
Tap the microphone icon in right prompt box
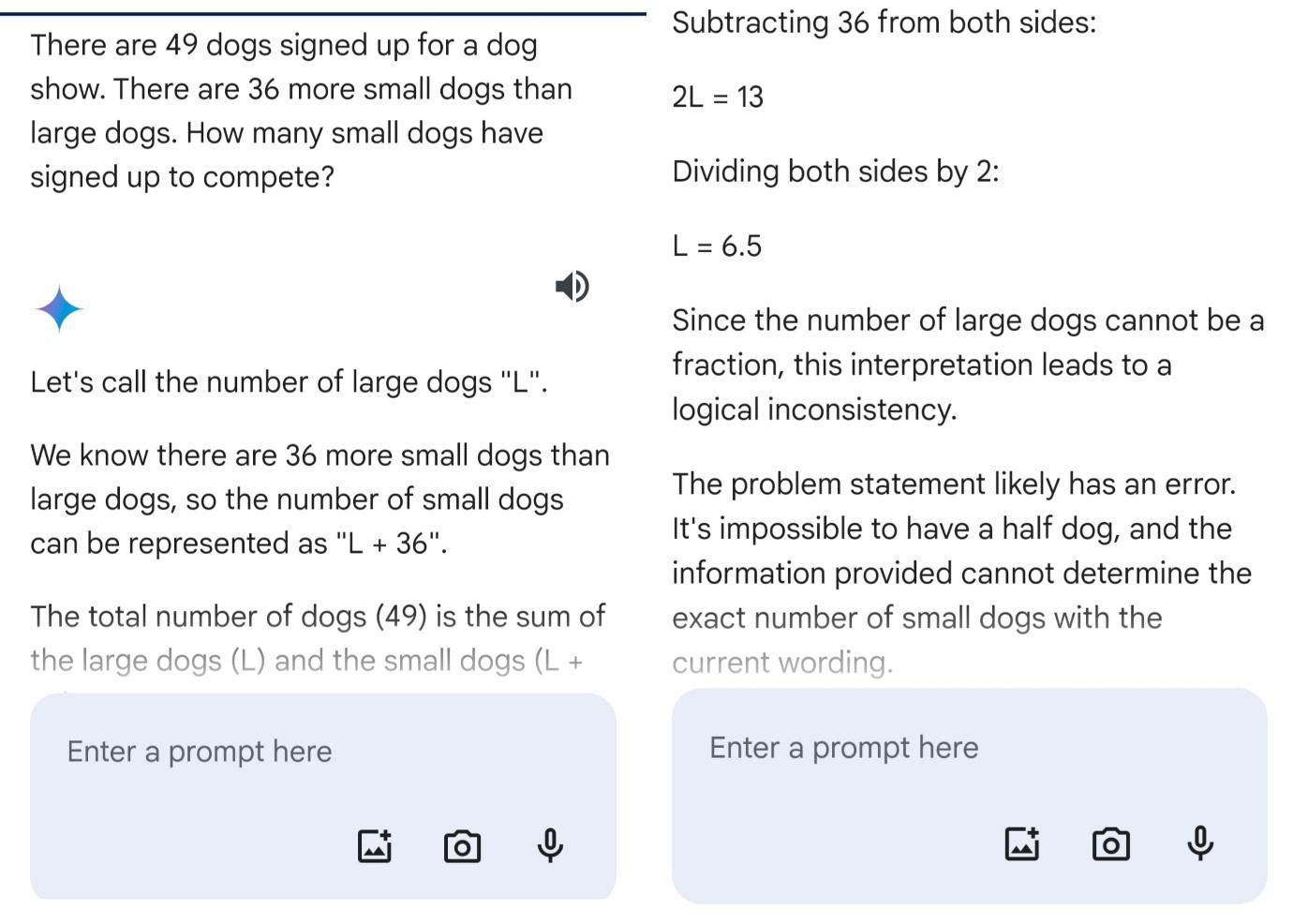[1200, 843]
